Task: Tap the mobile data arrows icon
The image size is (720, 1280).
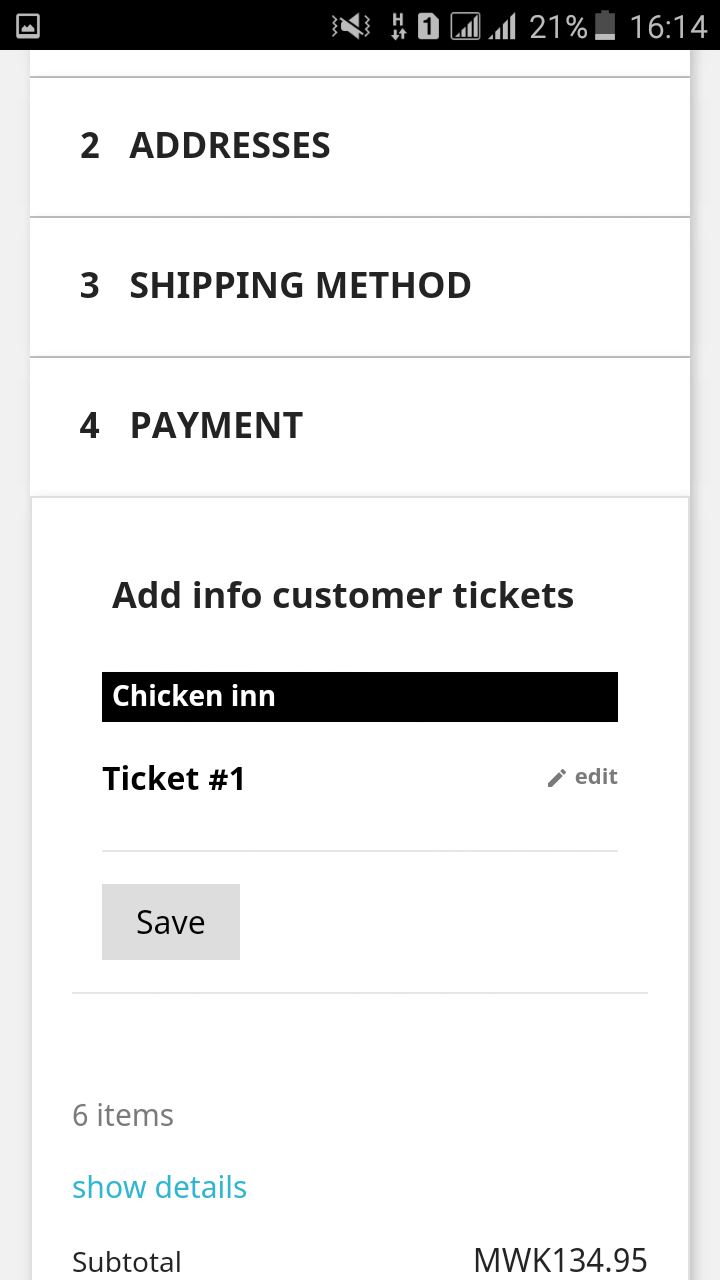Action: [x=398, y=26]
